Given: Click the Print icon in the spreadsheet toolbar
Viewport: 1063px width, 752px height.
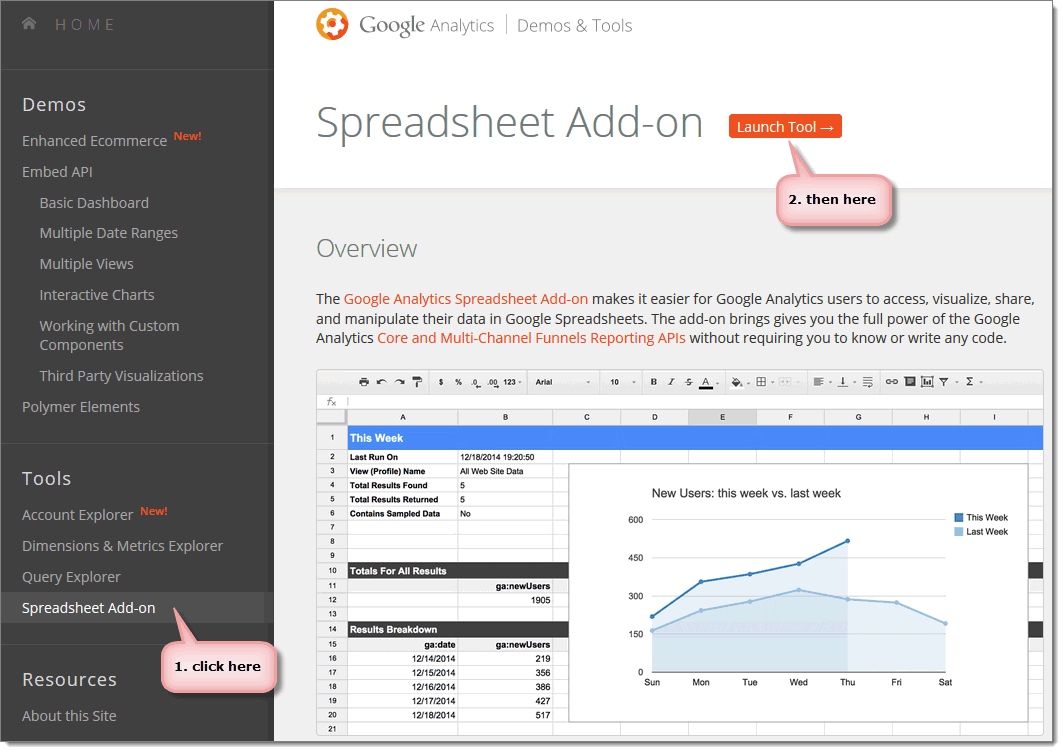Looking at the screenshot, I should coord(364,382).
